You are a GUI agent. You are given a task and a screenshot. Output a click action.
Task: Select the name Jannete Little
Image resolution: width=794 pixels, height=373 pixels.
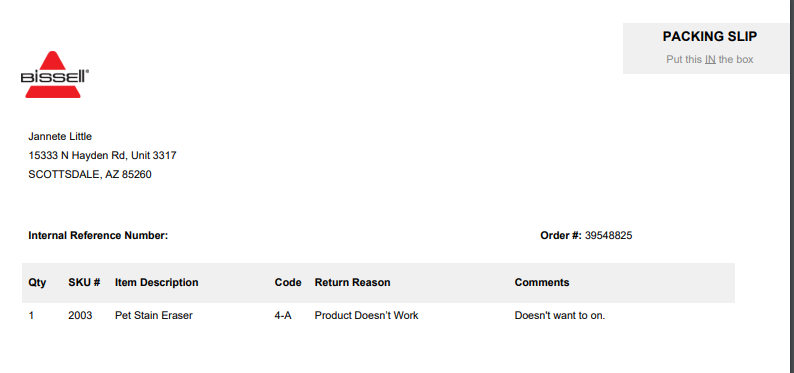coord(60,136)
